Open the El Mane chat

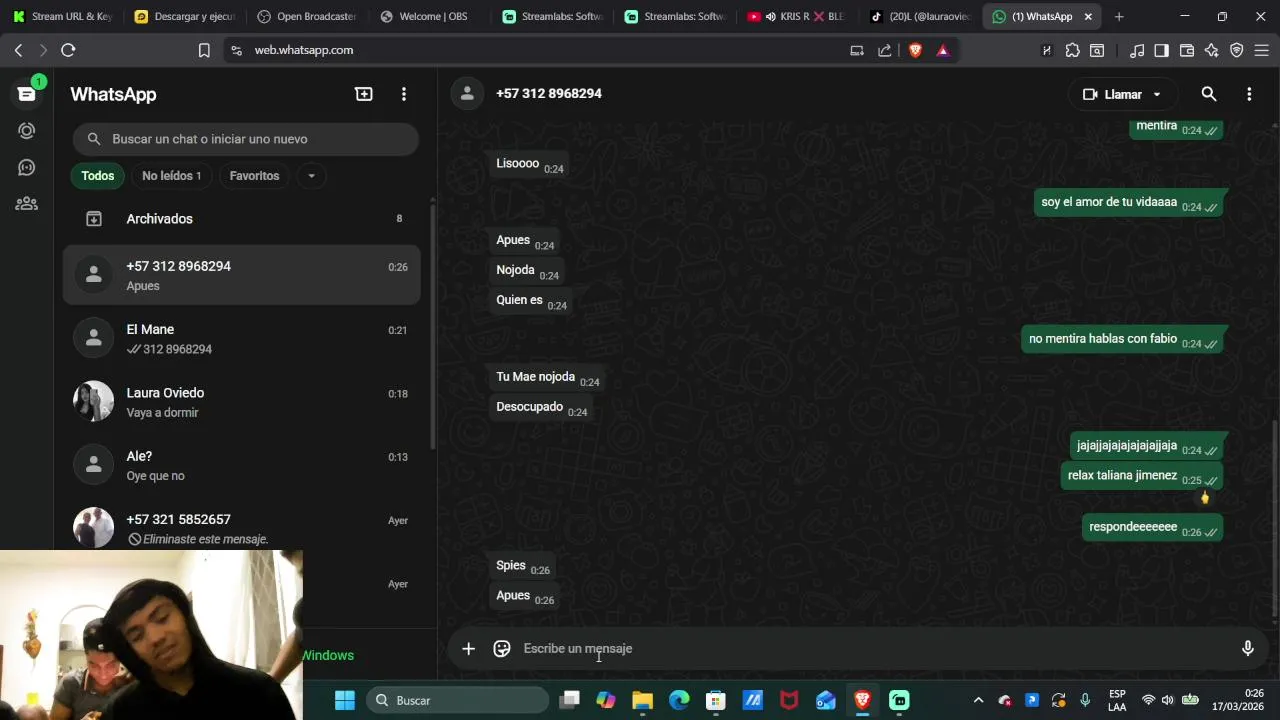241,339
